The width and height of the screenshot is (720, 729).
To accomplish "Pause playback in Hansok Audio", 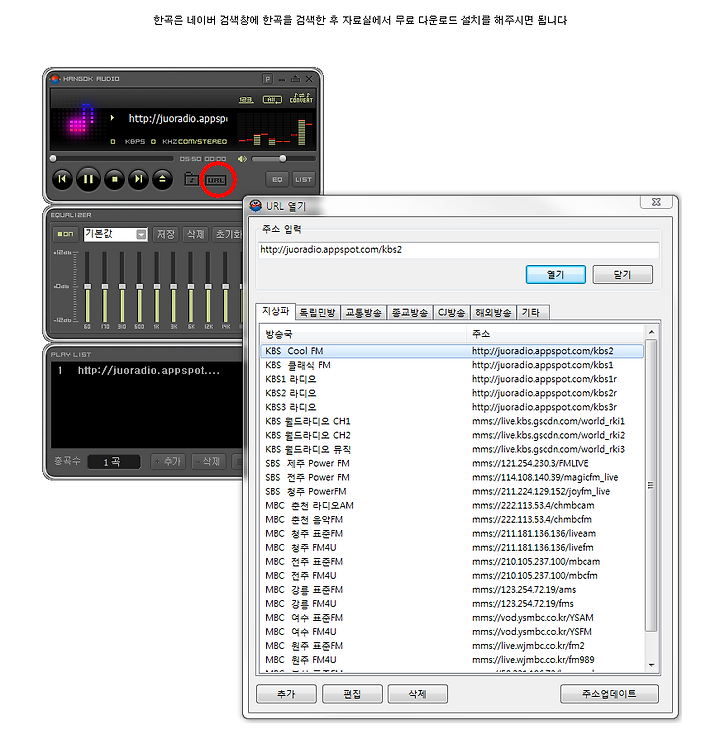I will 88,179.
